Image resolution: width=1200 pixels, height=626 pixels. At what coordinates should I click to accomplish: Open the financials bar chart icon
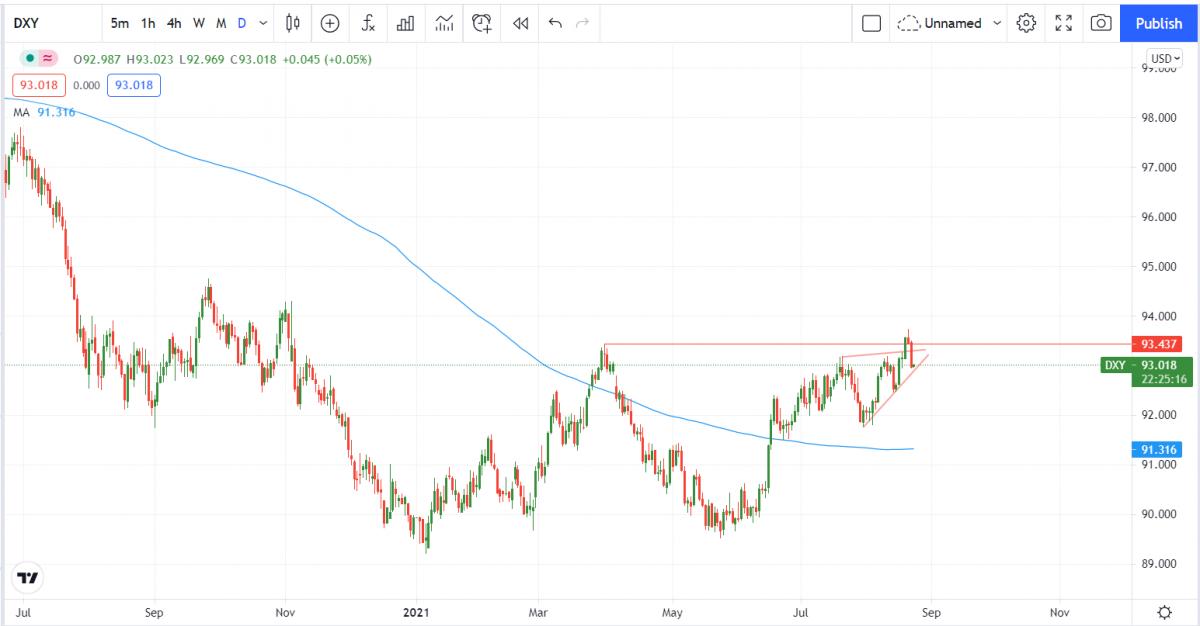(x=406, y=23)
